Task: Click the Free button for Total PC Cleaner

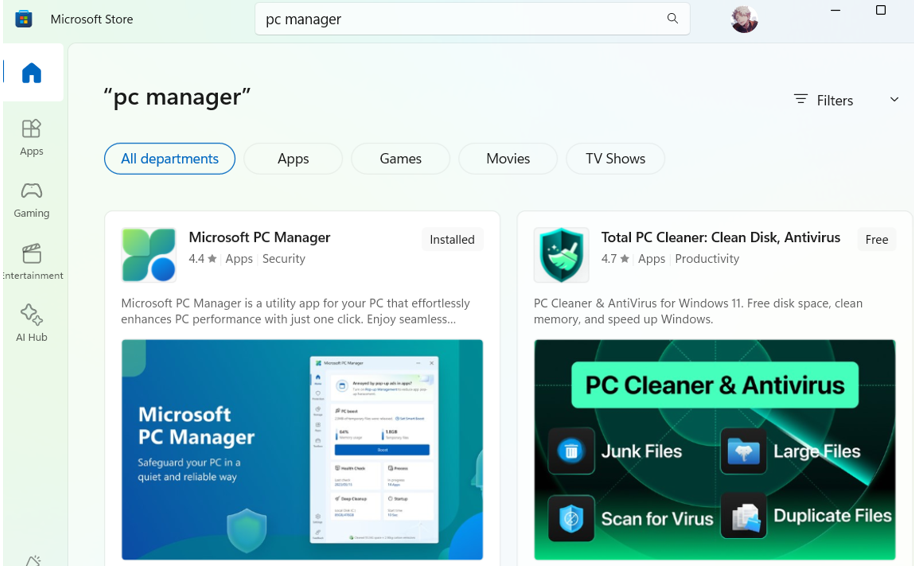Action: pos(877,240)
